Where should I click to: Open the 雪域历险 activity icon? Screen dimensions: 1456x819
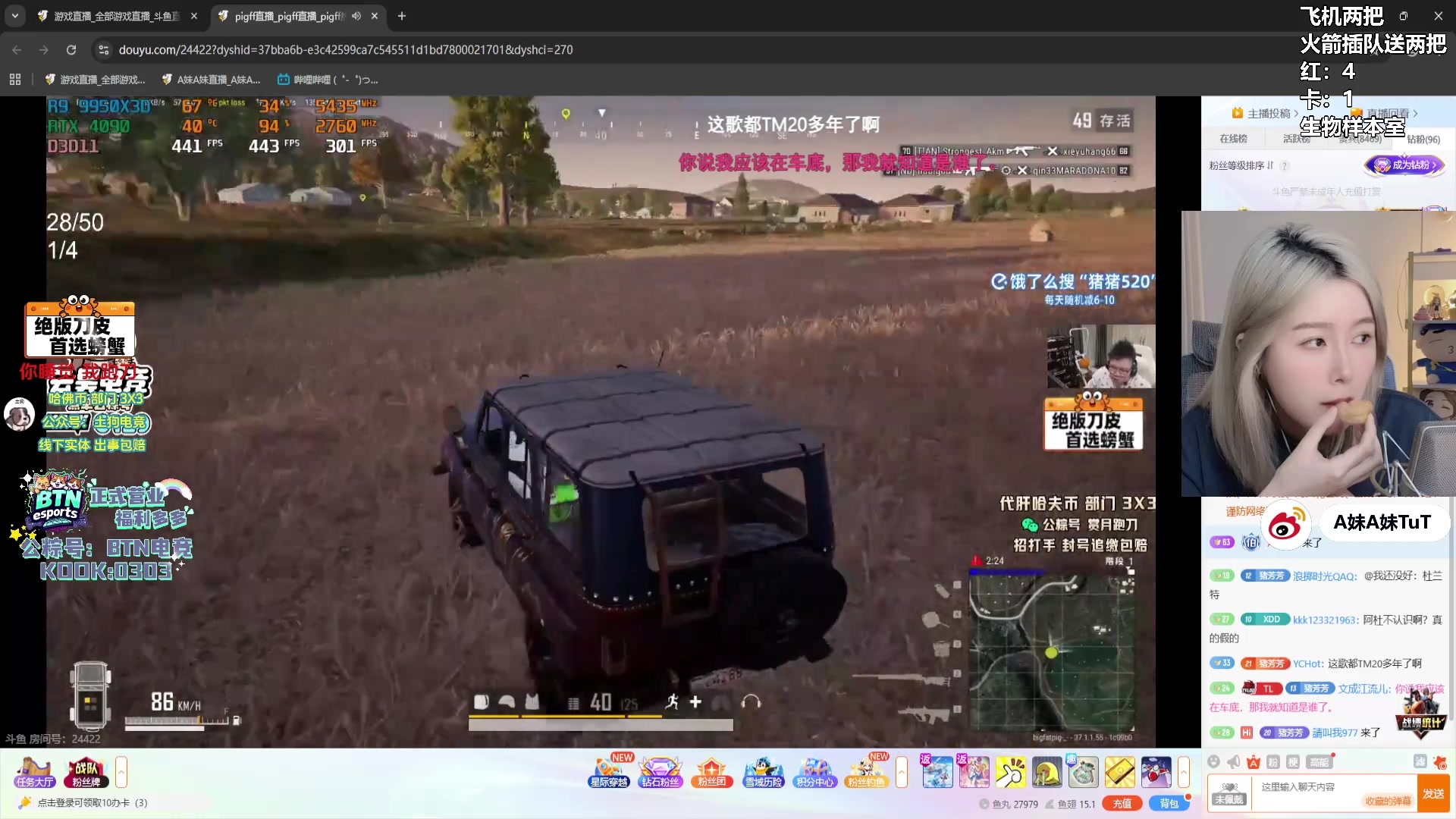point(763,773)
